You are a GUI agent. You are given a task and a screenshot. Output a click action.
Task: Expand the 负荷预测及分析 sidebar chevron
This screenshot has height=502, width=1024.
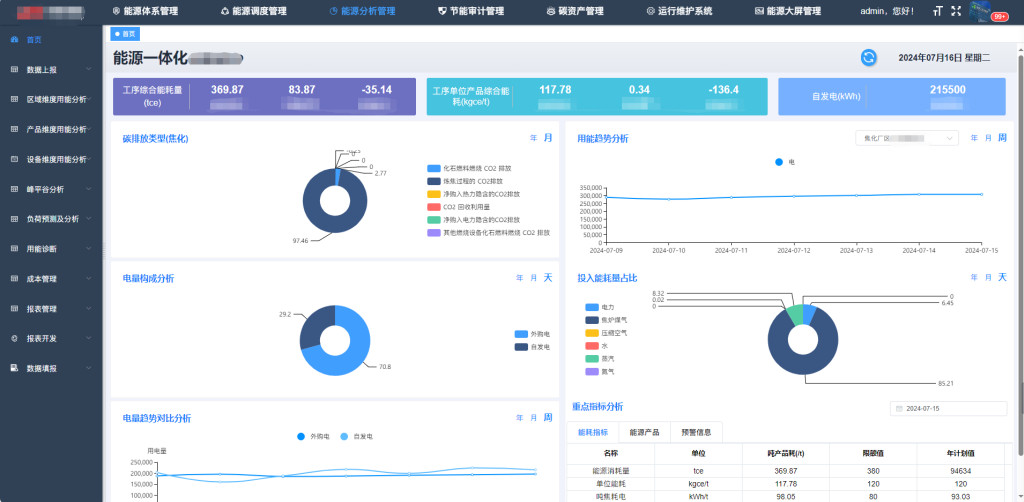tap(88, 219)
